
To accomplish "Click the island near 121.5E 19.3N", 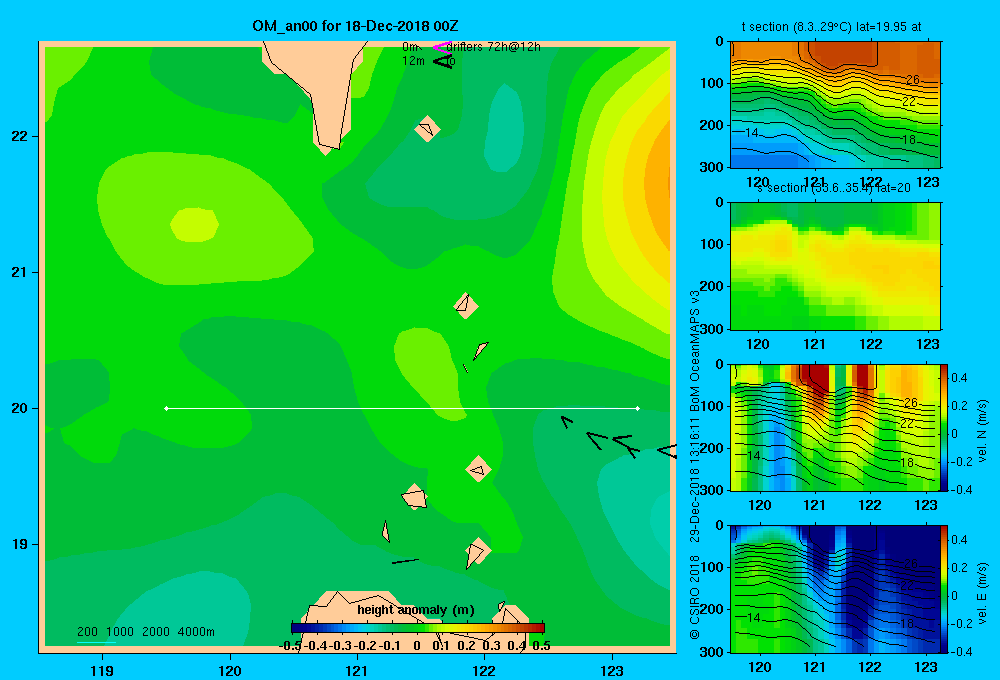I will pyautogui.click(x=415, y=496).
